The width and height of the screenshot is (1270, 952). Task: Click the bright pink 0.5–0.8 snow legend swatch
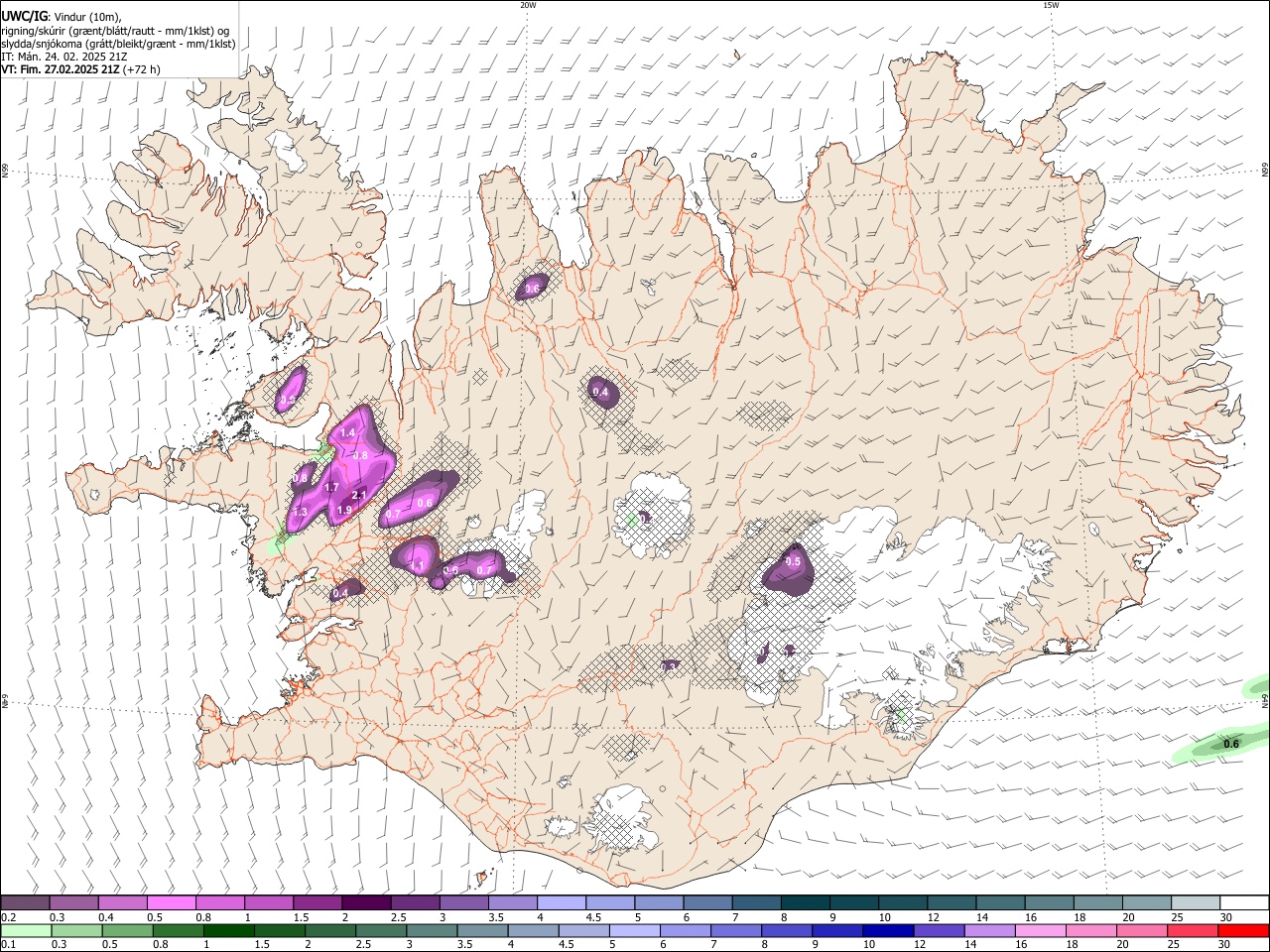coord(172,902)
